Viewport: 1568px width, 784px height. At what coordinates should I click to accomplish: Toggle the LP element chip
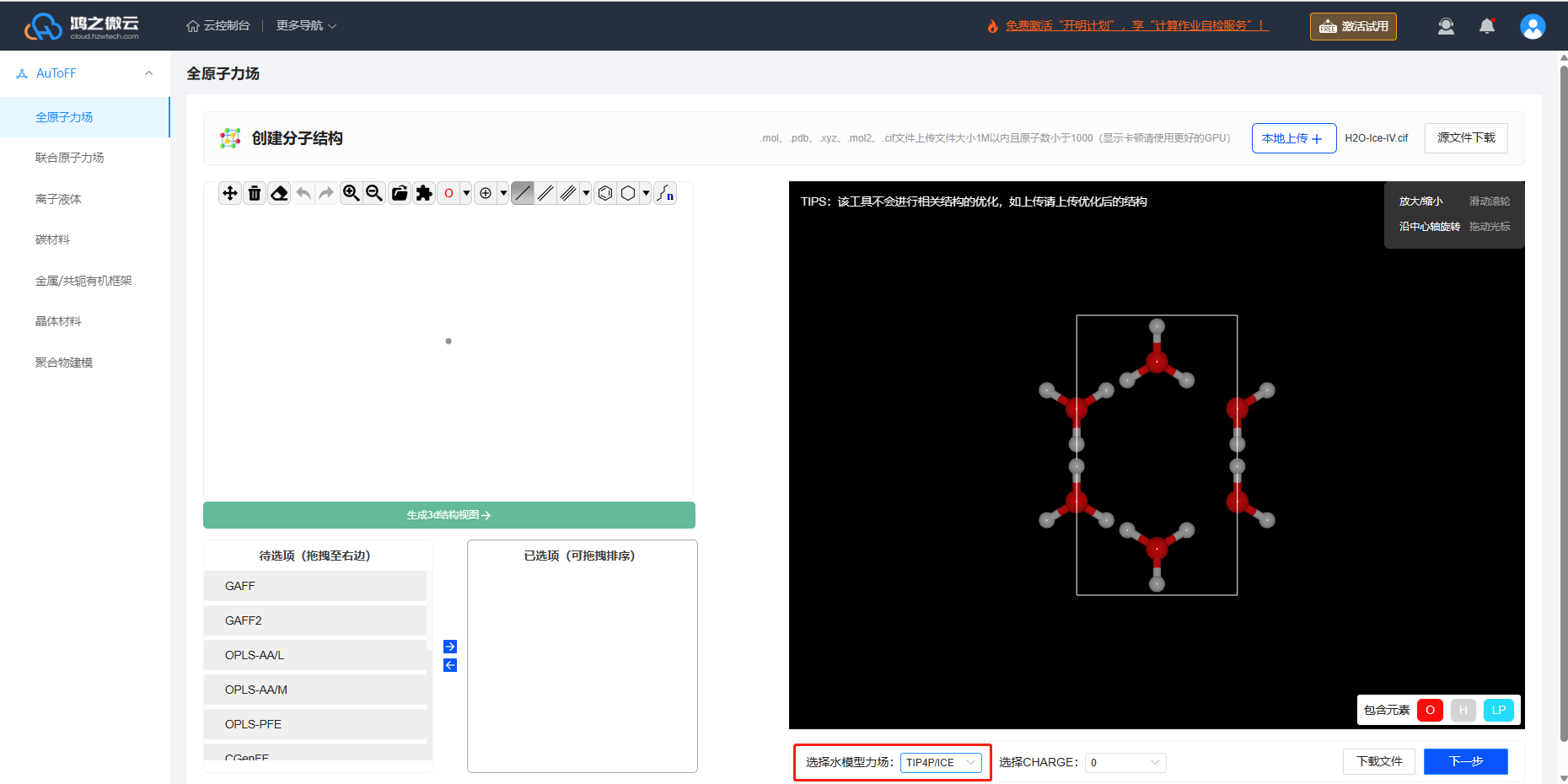tap(1499, 710)
